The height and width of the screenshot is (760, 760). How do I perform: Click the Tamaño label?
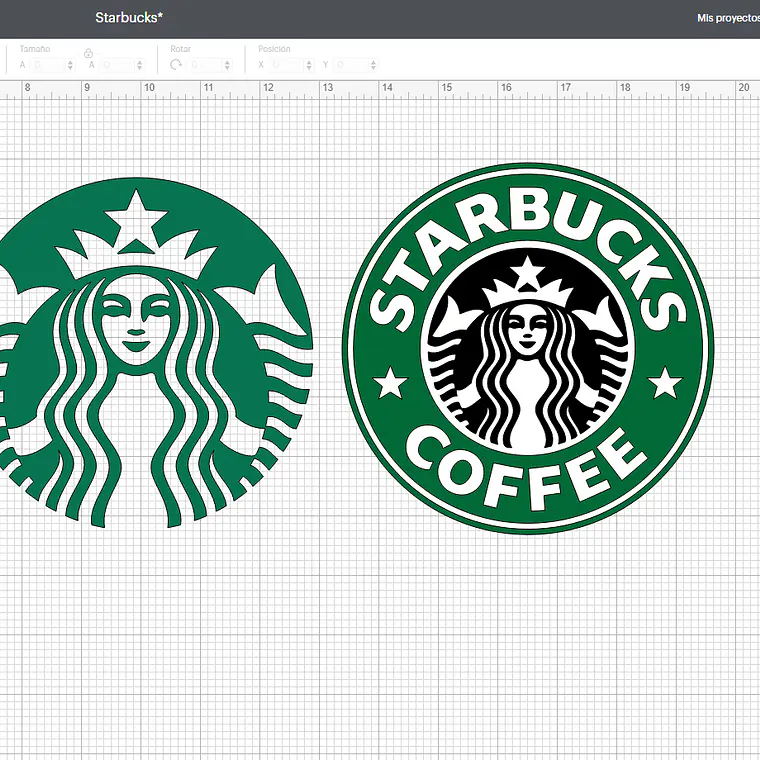35,49
